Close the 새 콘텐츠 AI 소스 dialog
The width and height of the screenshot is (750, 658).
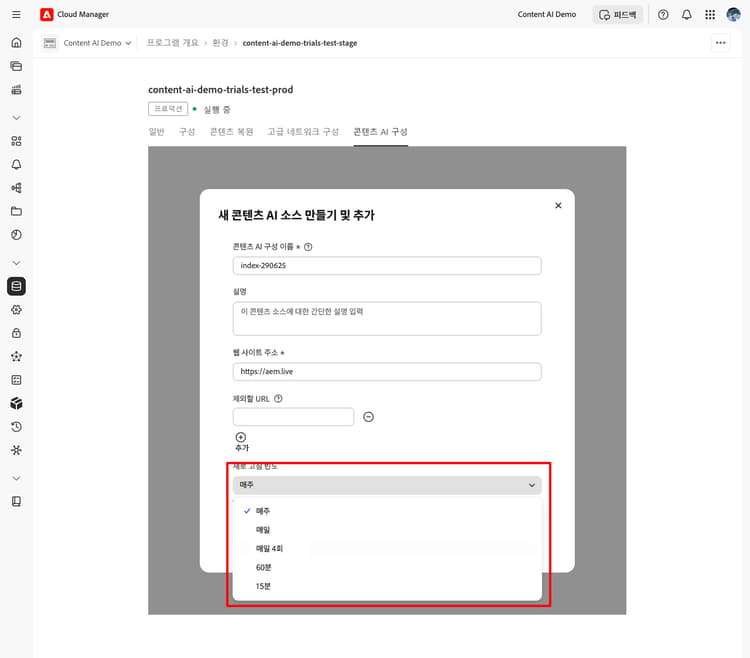pos(558,206)
